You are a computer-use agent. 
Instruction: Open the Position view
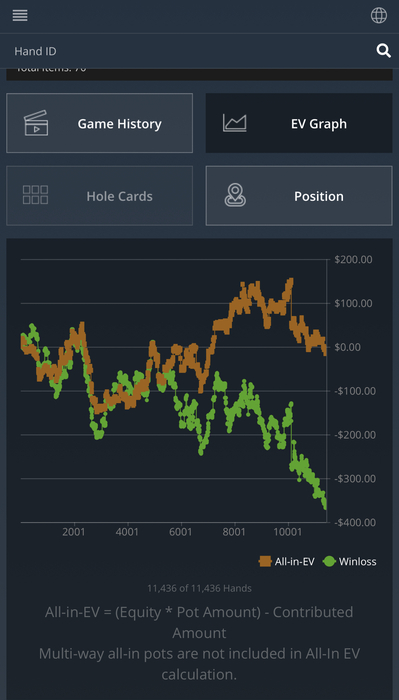[299, 196]
